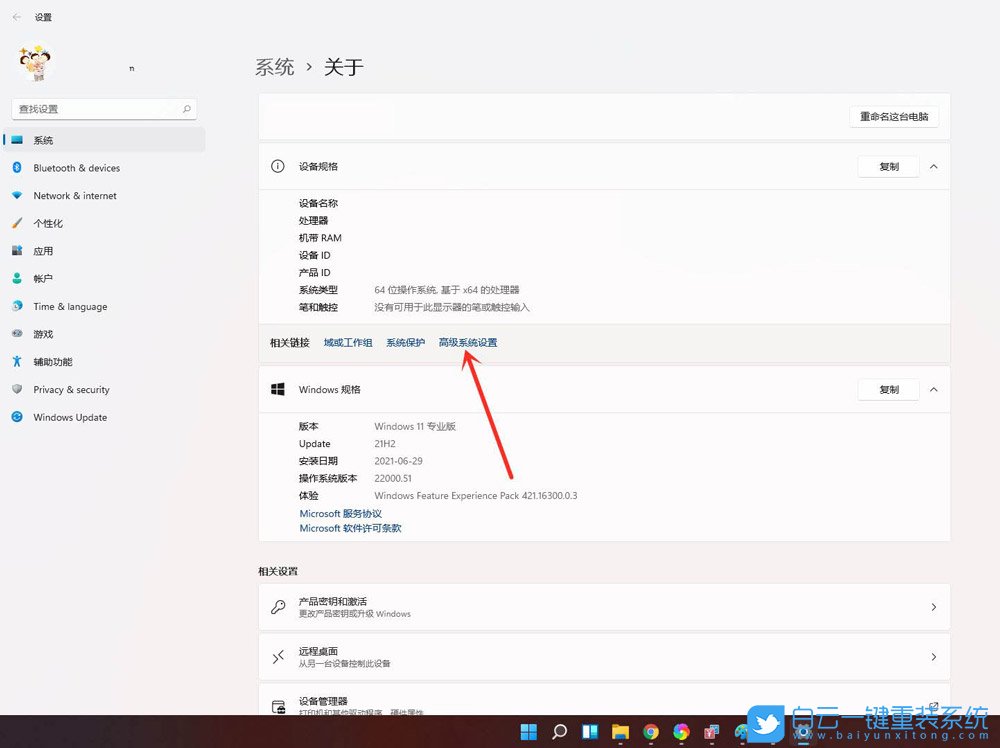Open 高级系统设置 link
The height and width of the screenshot is (748, 1000).
point(468,342)
